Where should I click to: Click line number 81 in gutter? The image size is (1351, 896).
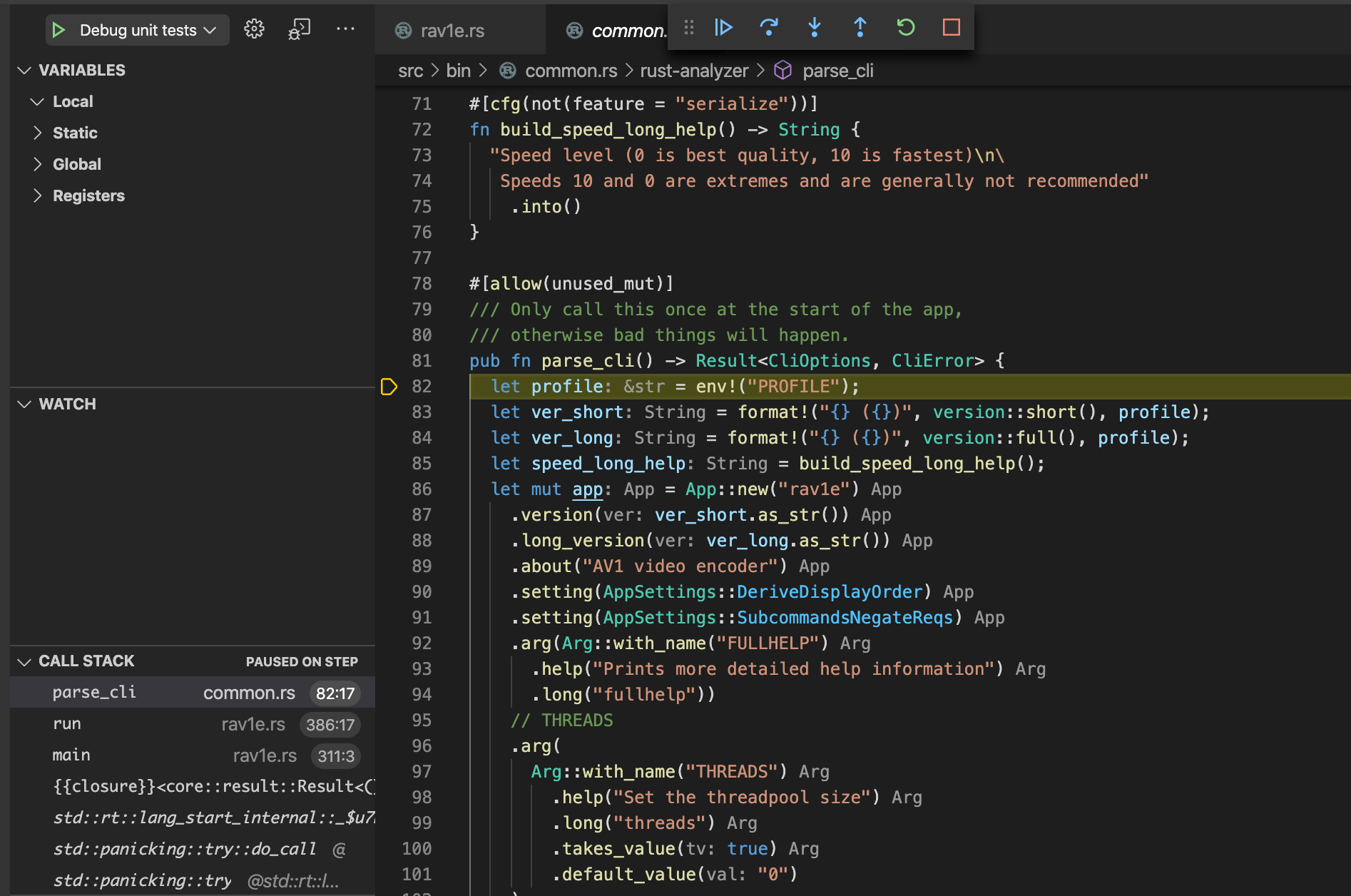[x=422, y=361]
